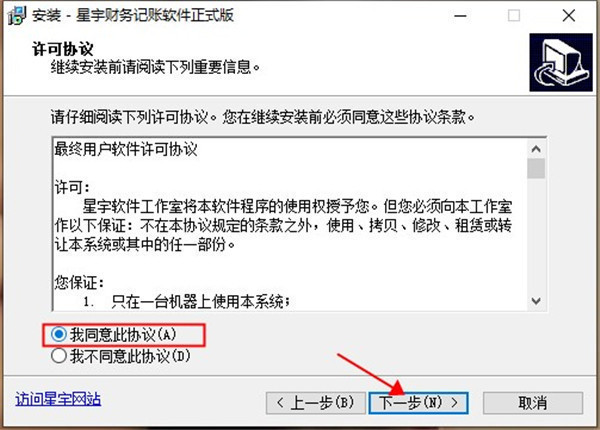Click the 许可协议 heading text
600x430 pixels.
(x=63, y=49)
